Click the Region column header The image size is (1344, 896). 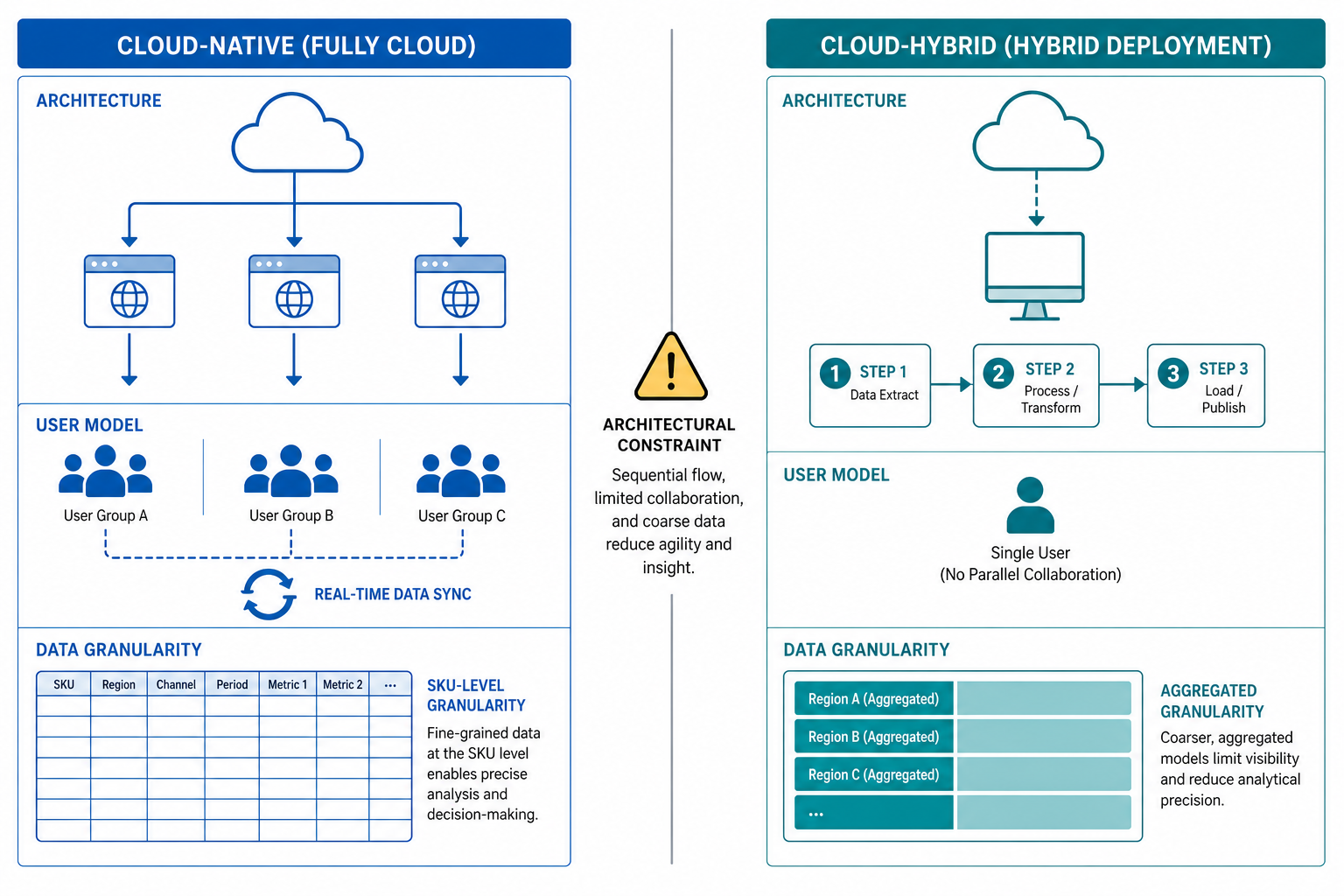click(x=119, y=684)
